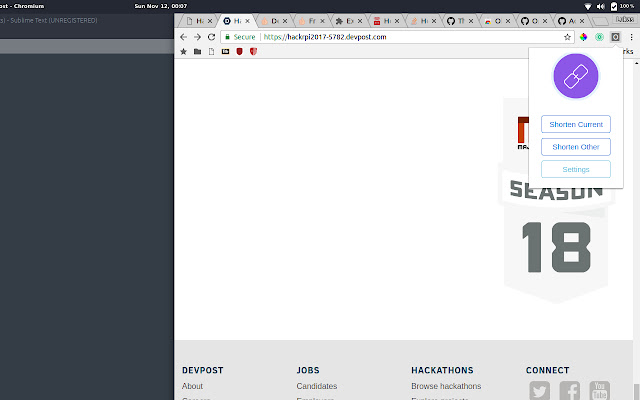The width and height of the screenshot is (640, 400).
Task: Click scrollbar up arrow on page
Action: (636, 63)
